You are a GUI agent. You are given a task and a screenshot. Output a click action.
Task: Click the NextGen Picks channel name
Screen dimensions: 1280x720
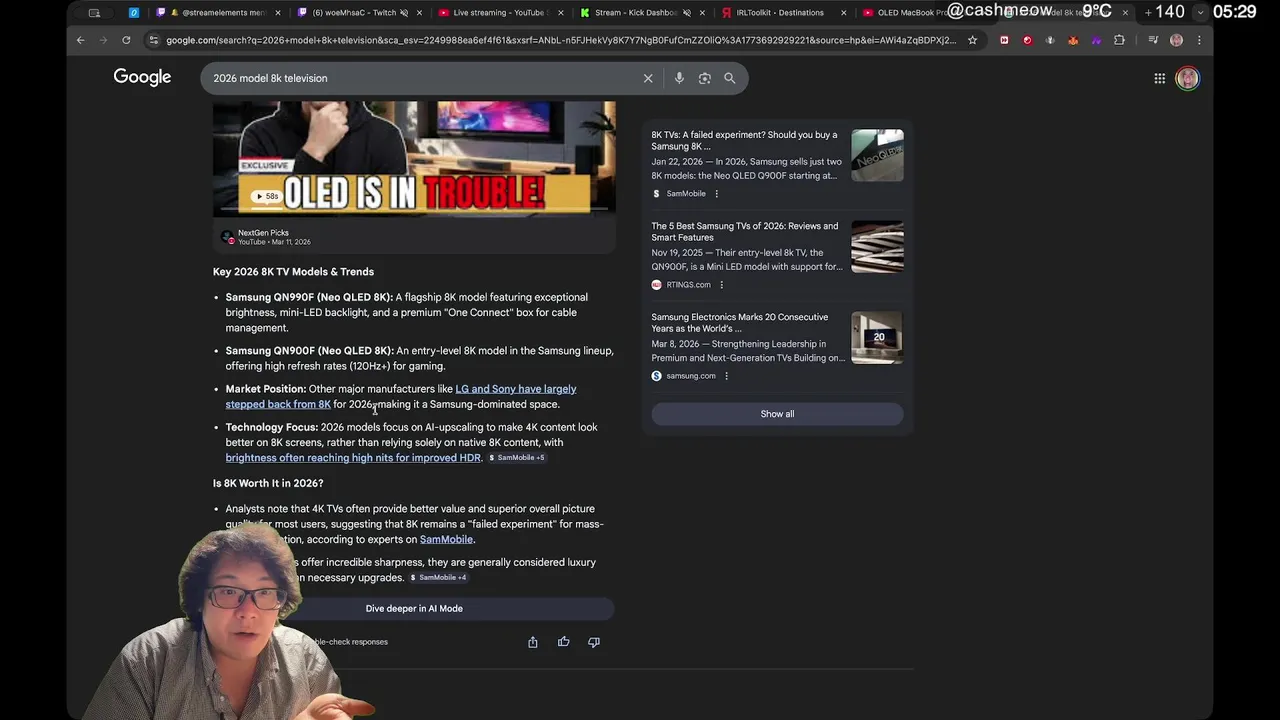pos(263,233)
